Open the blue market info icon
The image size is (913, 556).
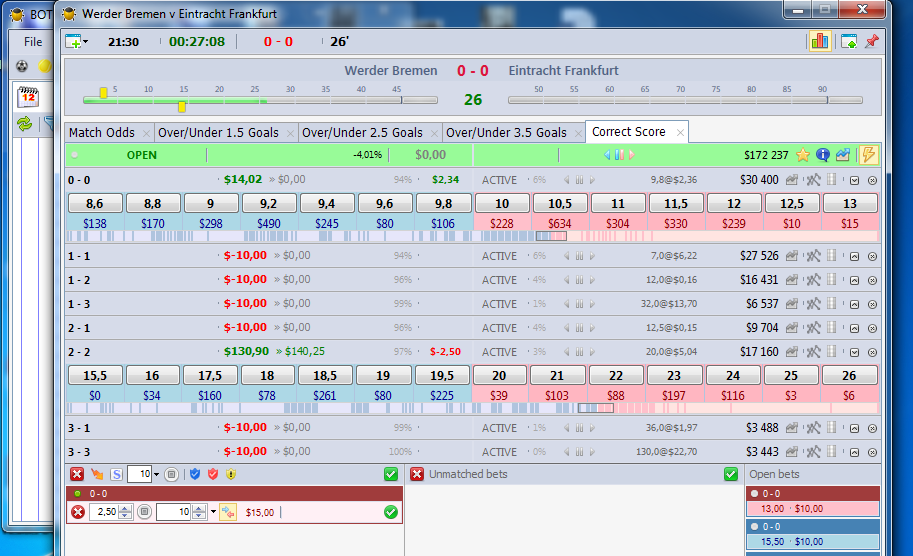[823, 155]
